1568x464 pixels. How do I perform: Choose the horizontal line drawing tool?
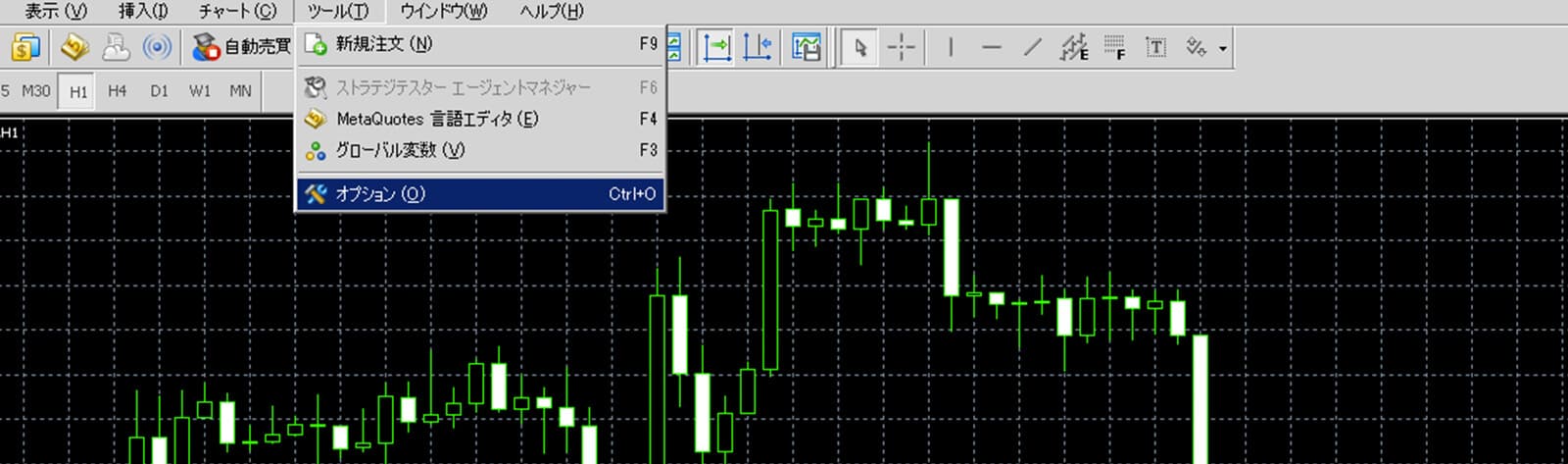point(991,47)
